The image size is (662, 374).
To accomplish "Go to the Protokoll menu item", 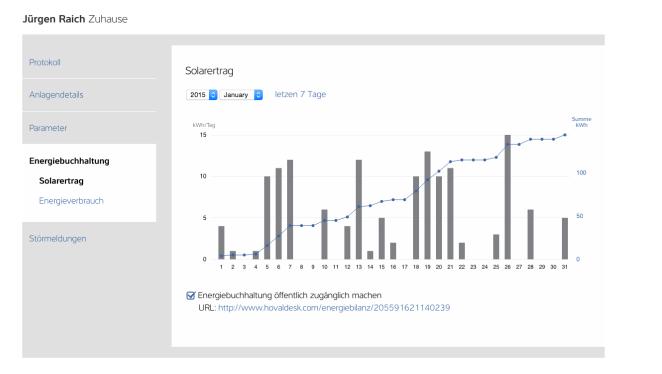I will pyautogui.click(x=45, y=62).
